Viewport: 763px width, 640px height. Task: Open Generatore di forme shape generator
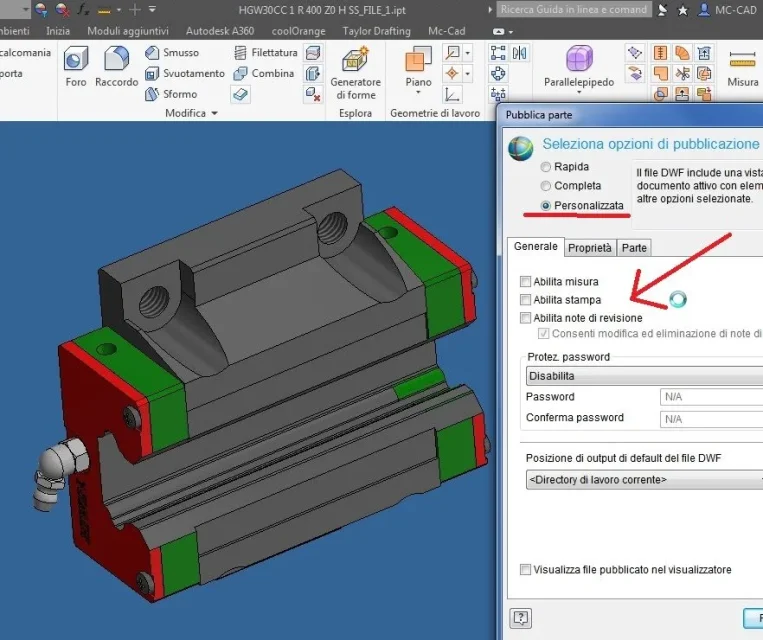[355, 73]
